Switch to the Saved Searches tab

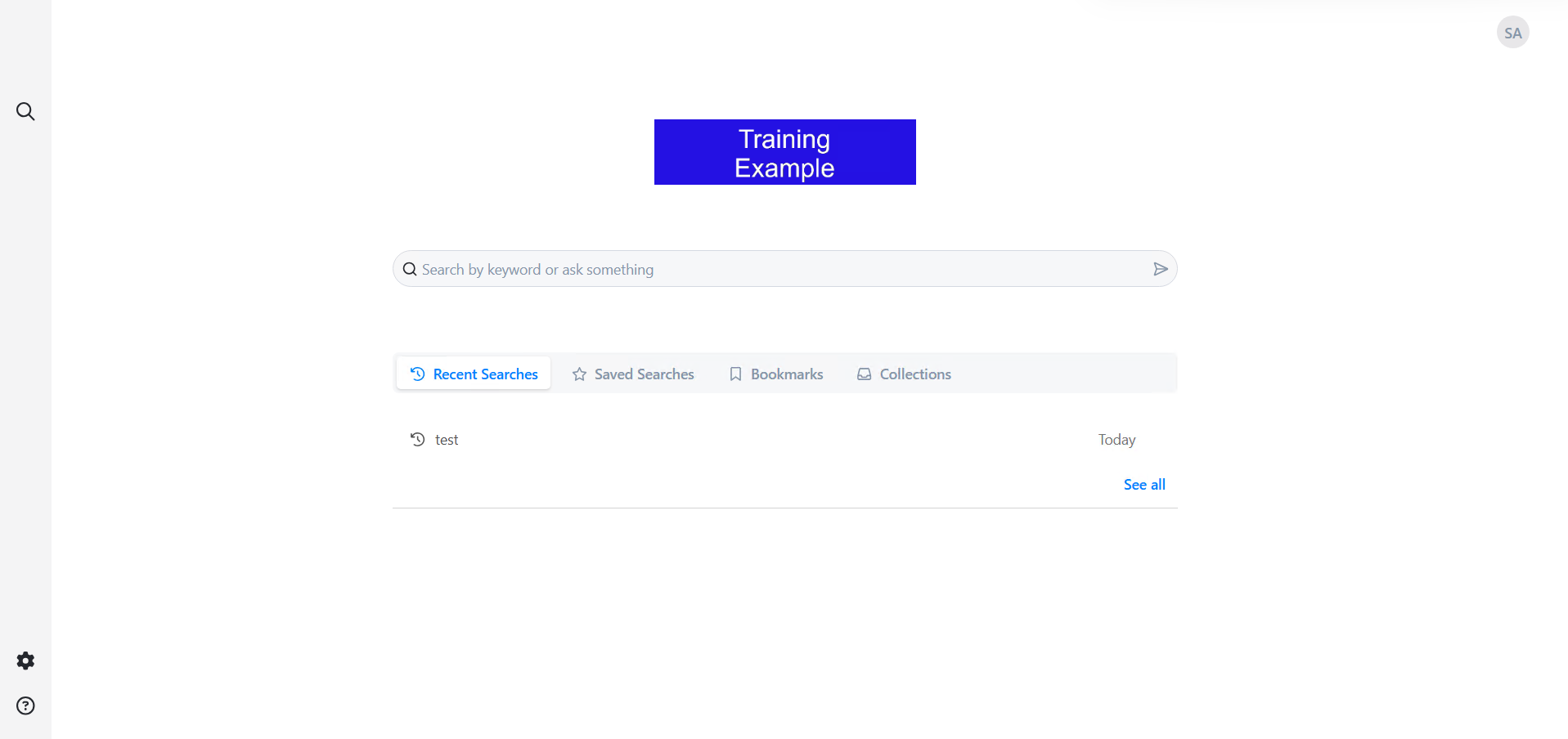[633, 374]
